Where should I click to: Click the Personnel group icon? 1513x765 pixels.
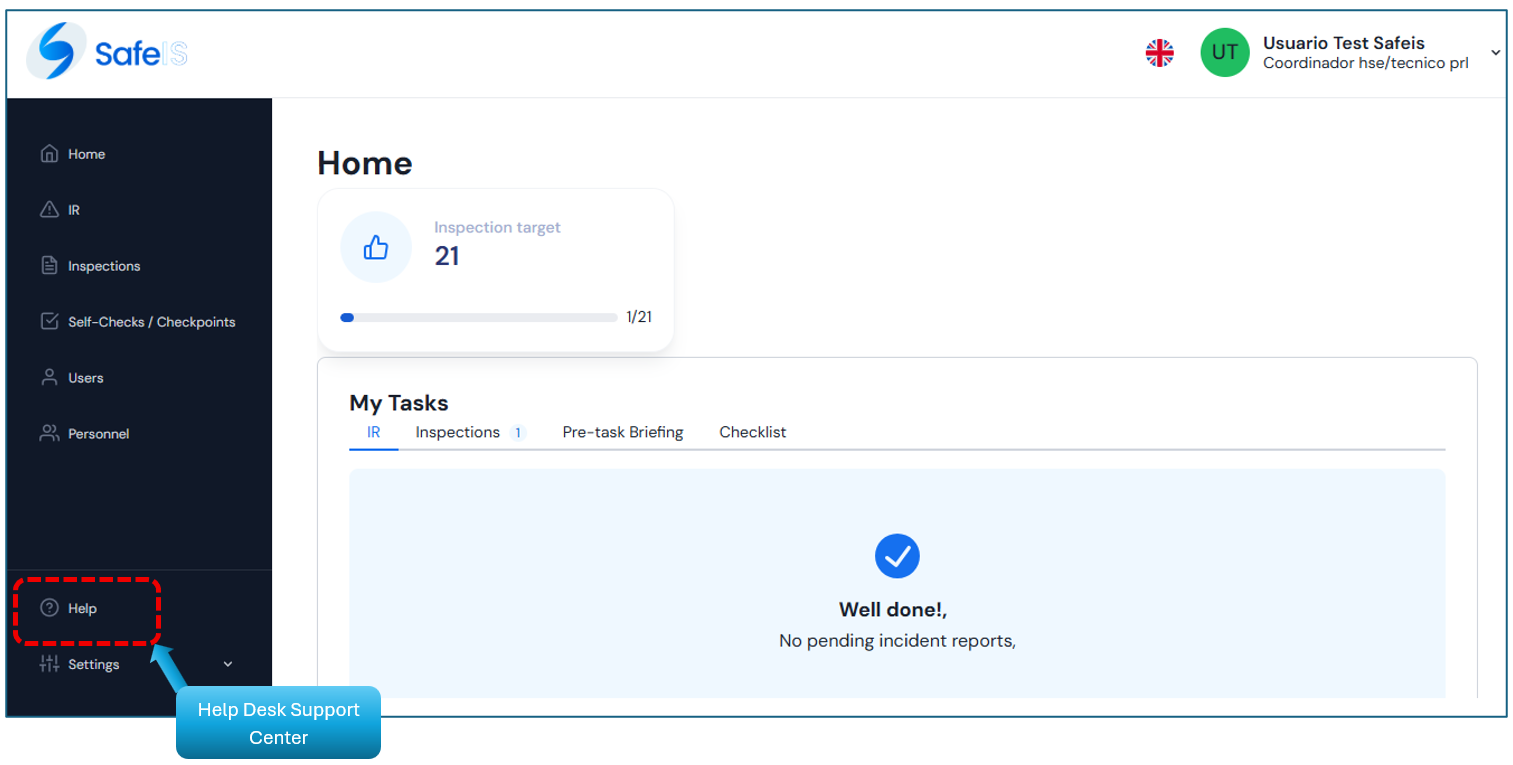(x=49, y=434)
